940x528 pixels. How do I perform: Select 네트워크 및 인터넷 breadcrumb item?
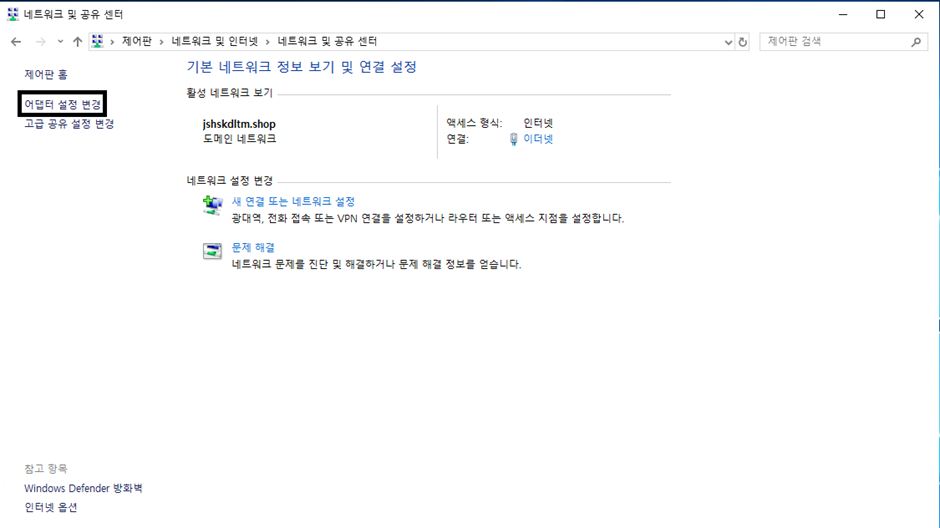click(x=214, y=42)
